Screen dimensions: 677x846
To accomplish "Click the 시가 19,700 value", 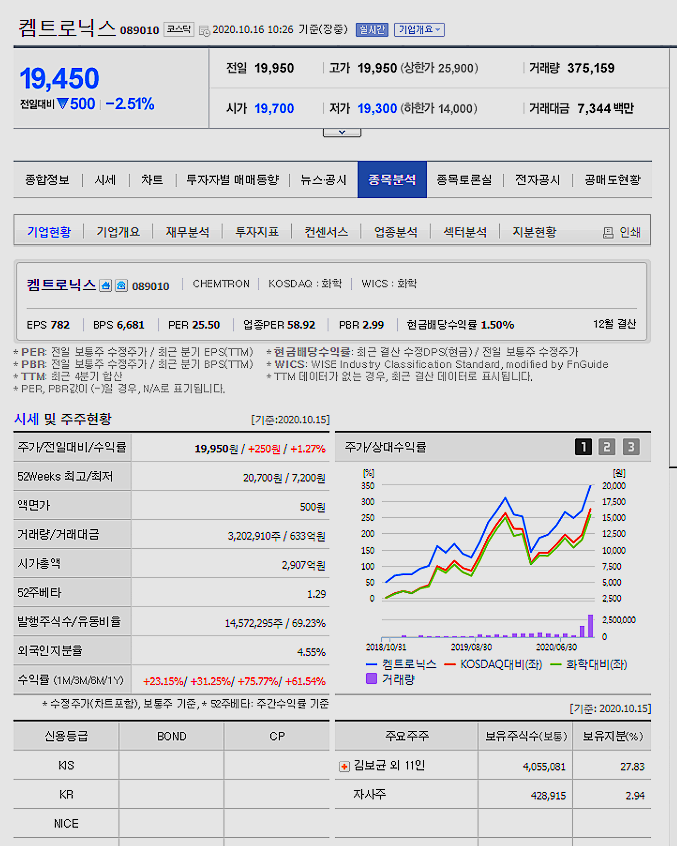I will pos(274,108).
